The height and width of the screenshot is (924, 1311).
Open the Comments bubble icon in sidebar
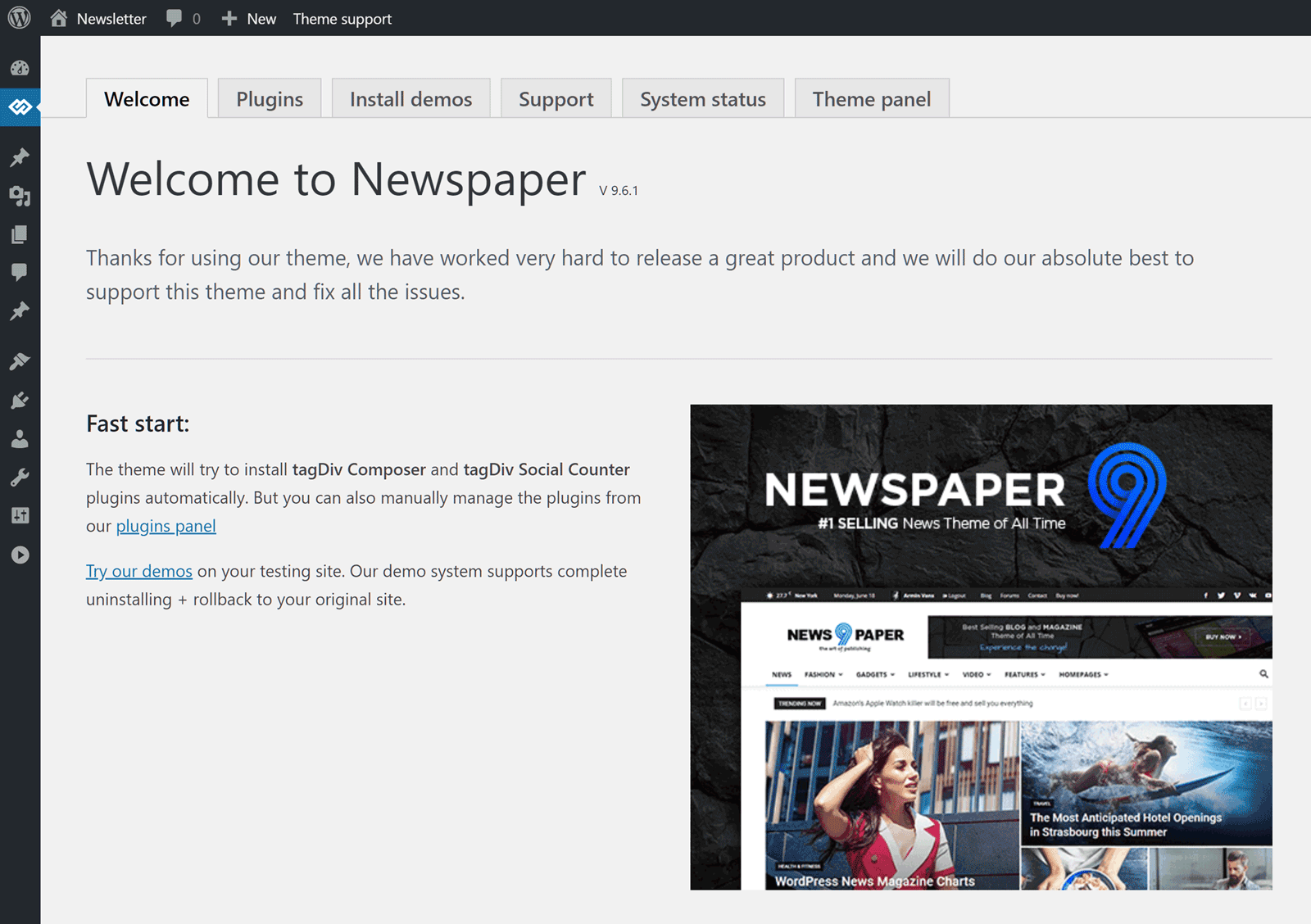pyautogui.click(x=20, y=272)
